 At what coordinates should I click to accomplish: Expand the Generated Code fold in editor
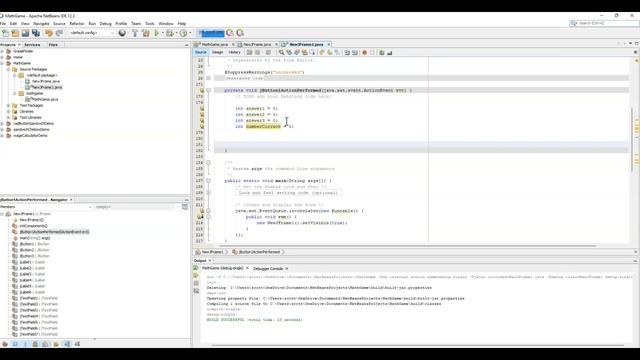[x=208, y=78]
